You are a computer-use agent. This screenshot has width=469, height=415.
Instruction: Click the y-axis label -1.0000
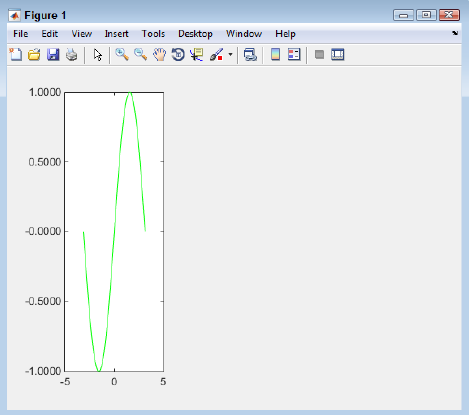[x=43, y=371]
